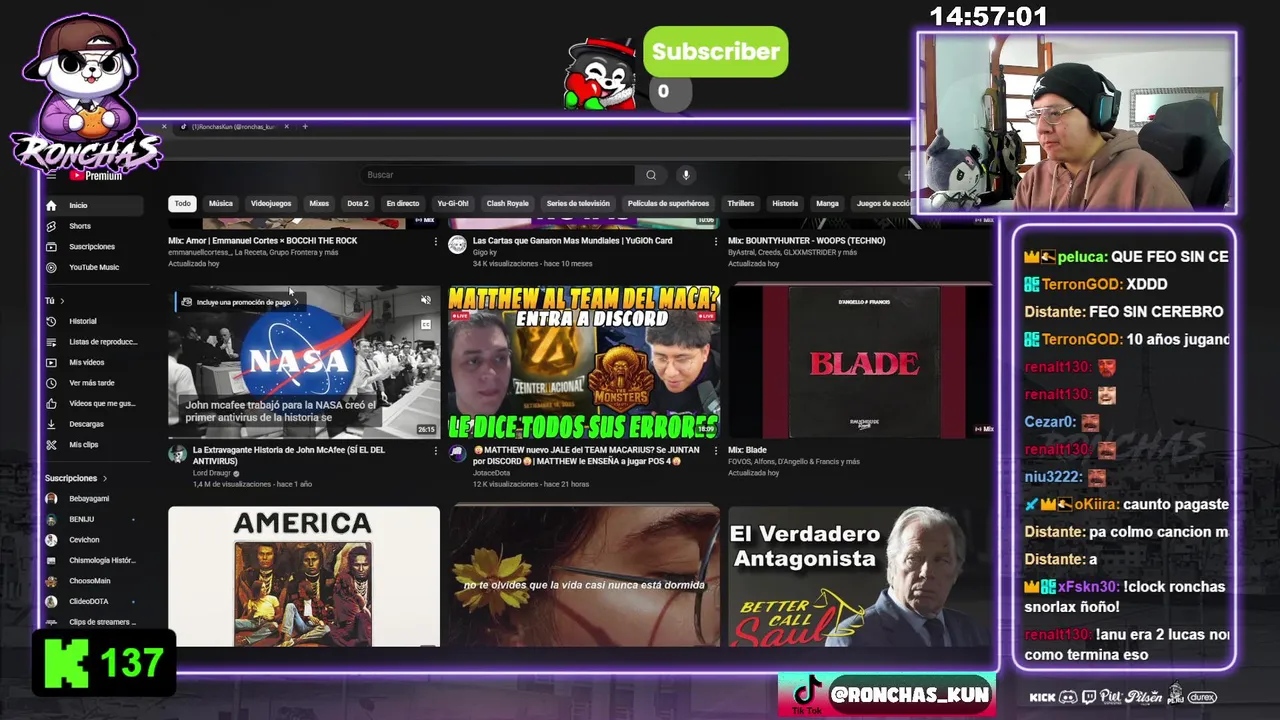The height and width of the screenshot is (720, 1280).
Task: Select the Historia filter chip
Action: [x=785, y=204]
